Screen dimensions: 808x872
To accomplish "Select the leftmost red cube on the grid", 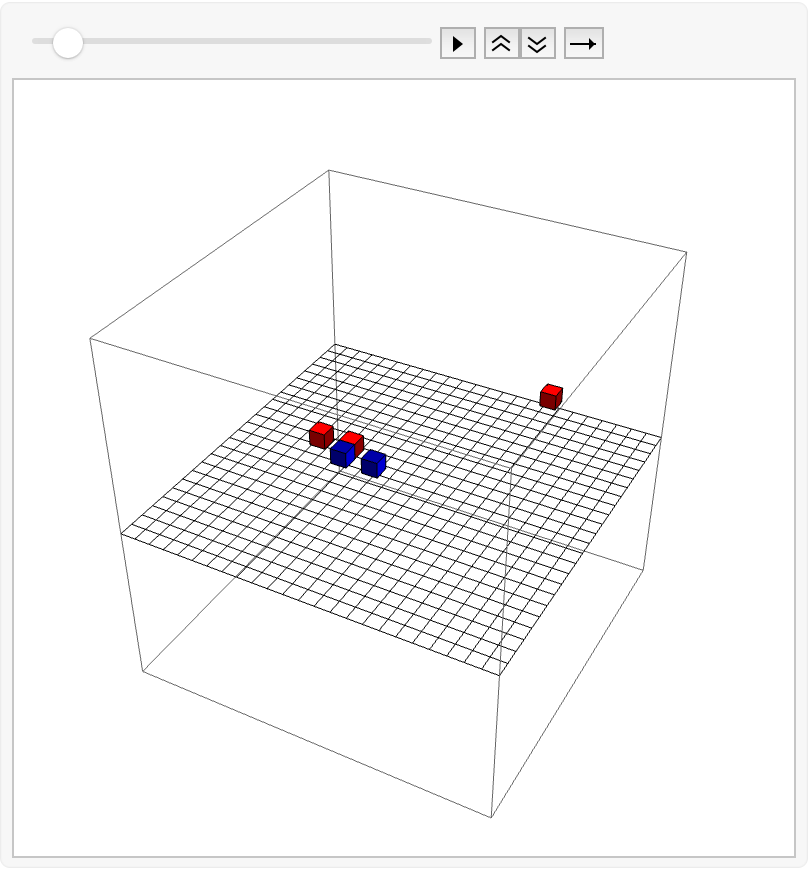I will (x=321, y=434).
